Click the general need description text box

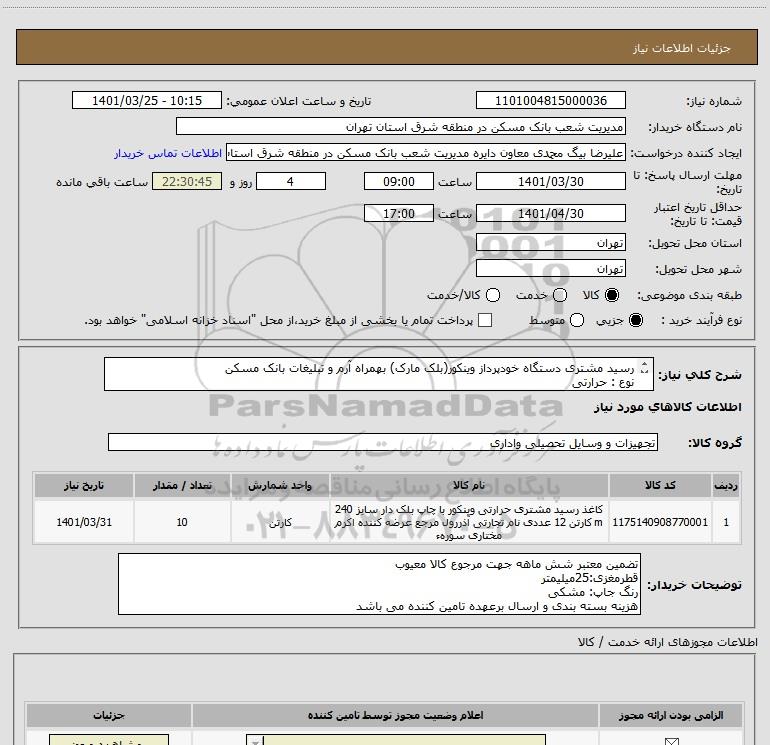(379, 374)
